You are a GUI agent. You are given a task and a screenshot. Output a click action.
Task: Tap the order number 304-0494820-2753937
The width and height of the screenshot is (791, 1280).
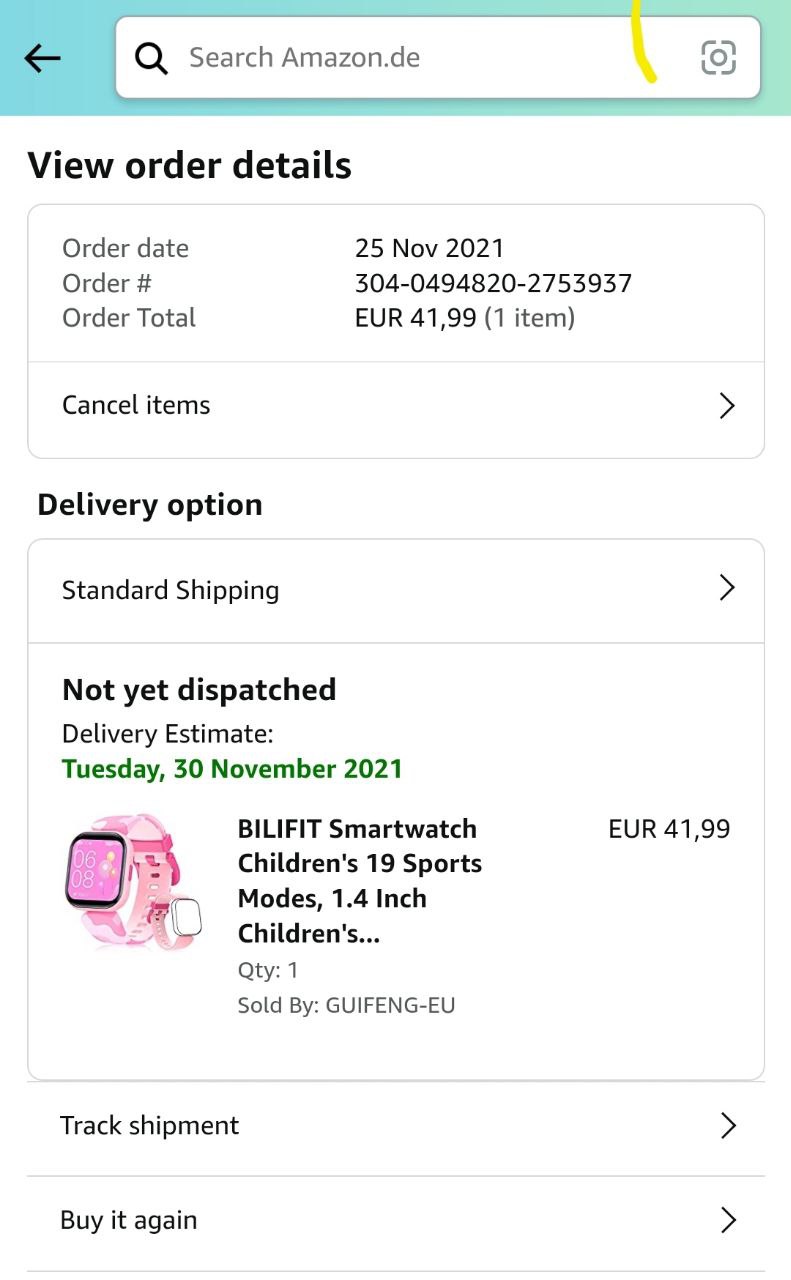pyautogui.click(x=493, y=283)
